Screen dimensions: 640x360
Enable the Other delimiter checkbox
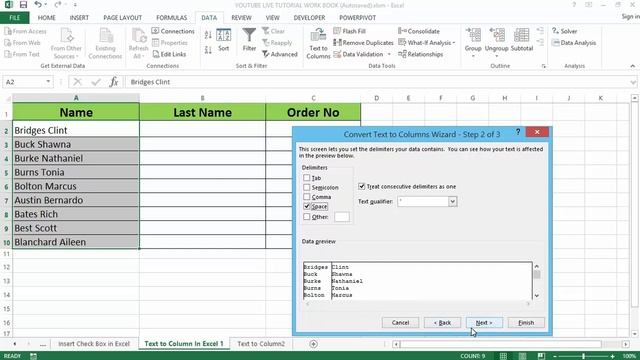tap(307, 217)
